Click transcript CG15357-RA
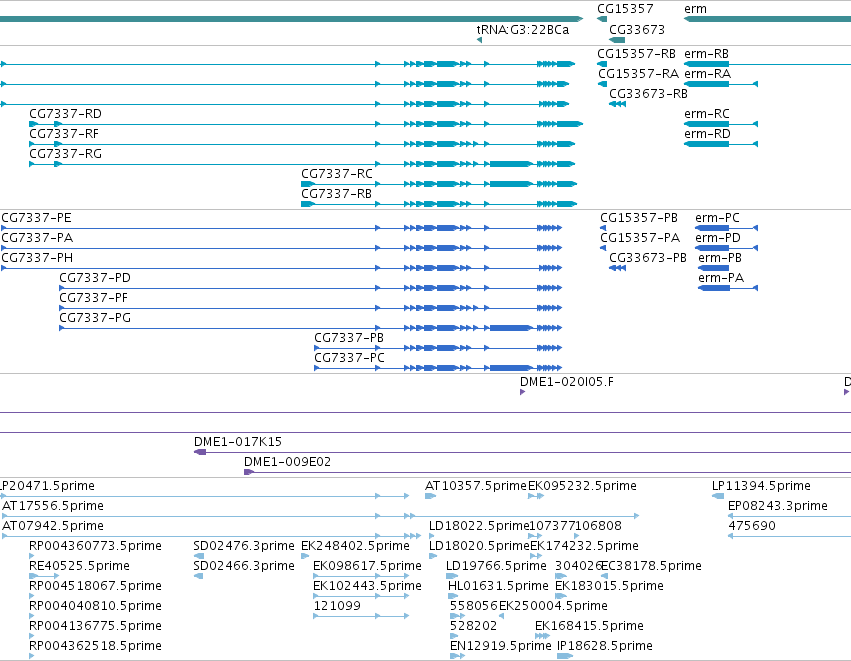 point(638,74)
